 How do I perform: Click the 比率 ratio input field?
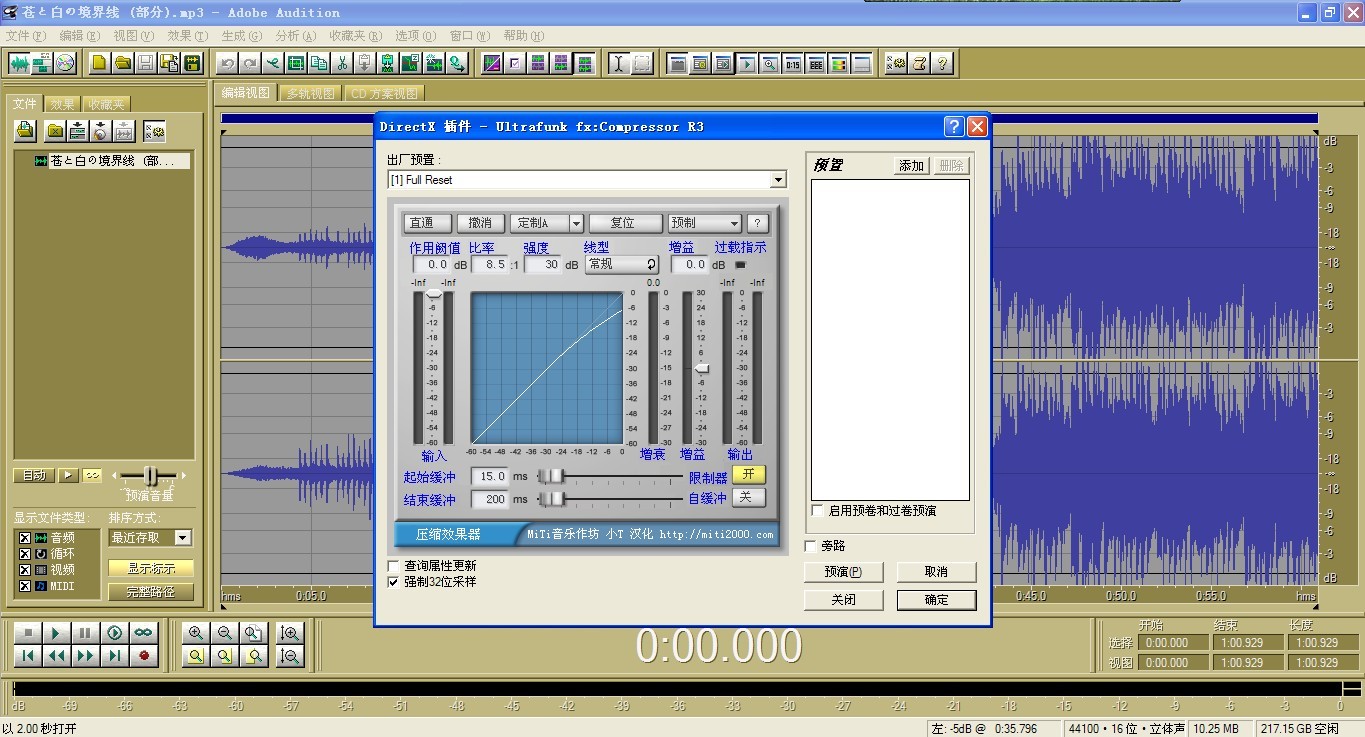tap(489, 265)
